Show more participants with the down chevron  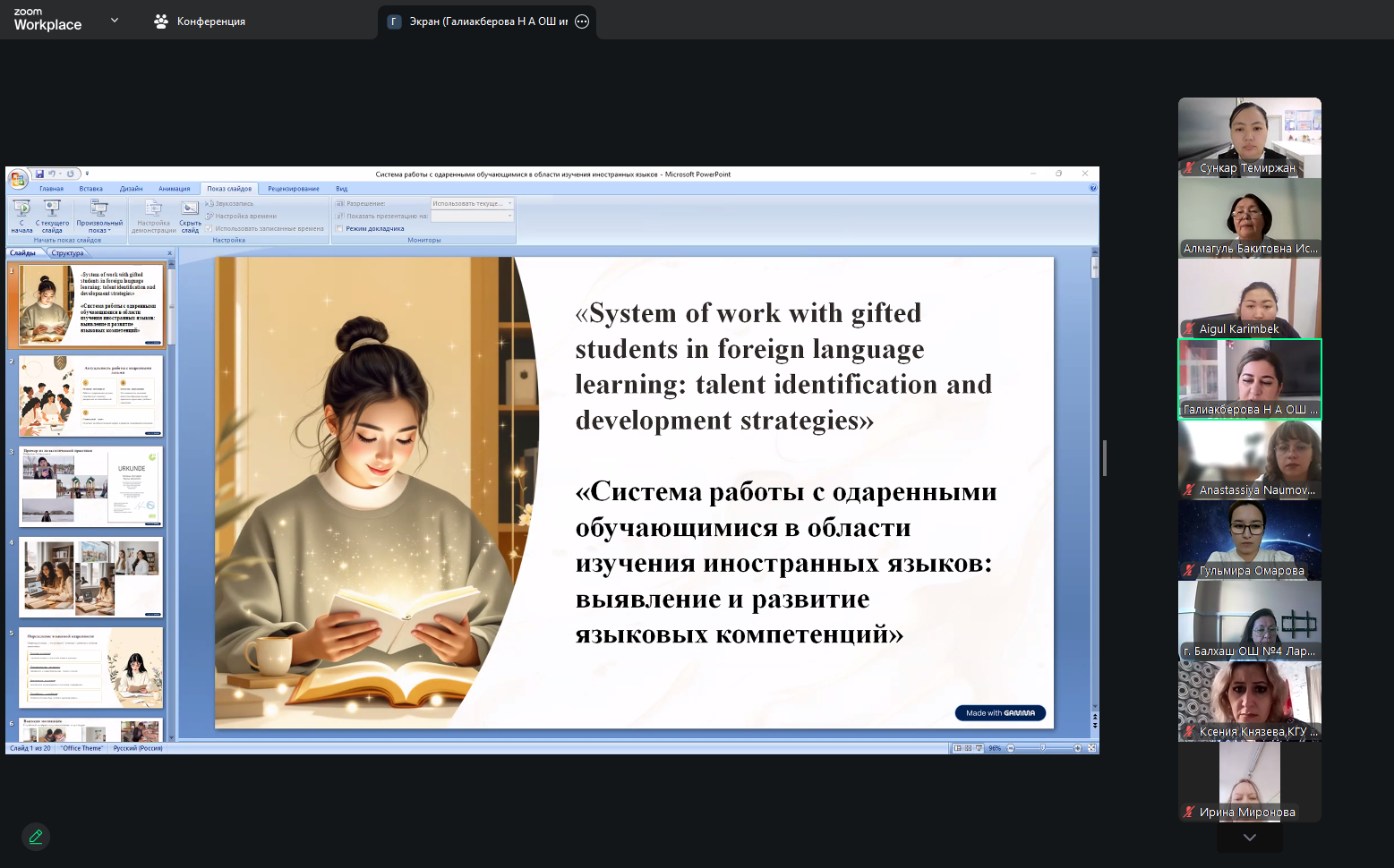pyautogui.click(x=1249, y=838)
